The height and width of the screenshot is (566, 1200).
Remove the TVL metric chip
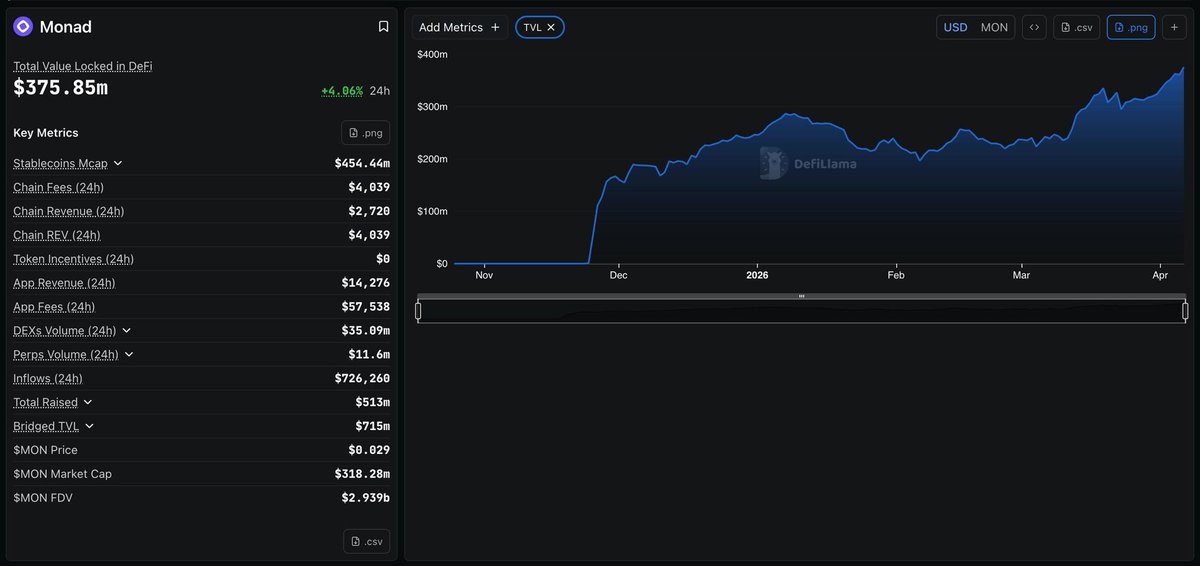(551, 27)
